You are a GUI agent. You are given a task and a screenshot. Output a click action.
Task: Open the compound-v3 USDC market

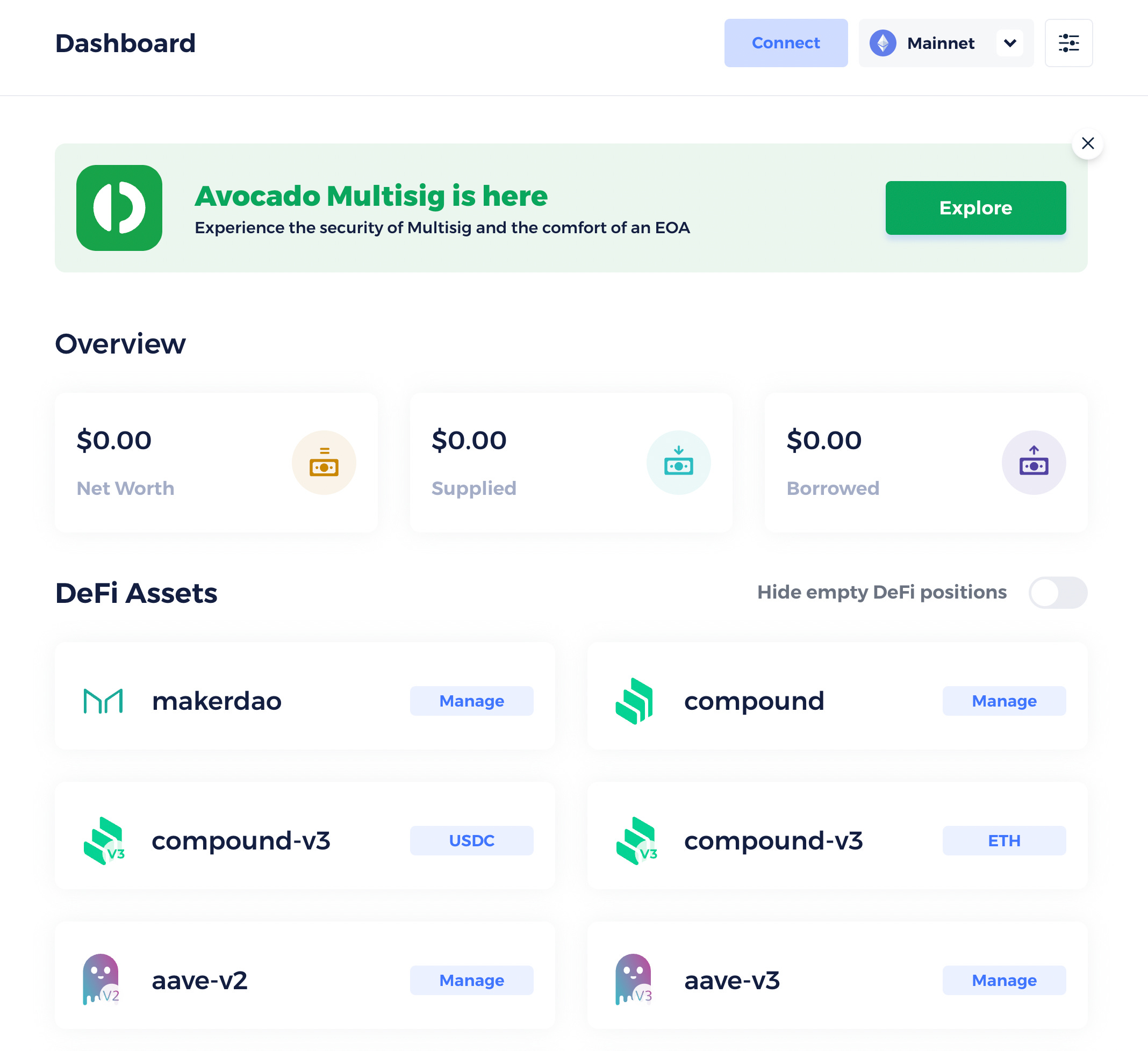point(471,840)
